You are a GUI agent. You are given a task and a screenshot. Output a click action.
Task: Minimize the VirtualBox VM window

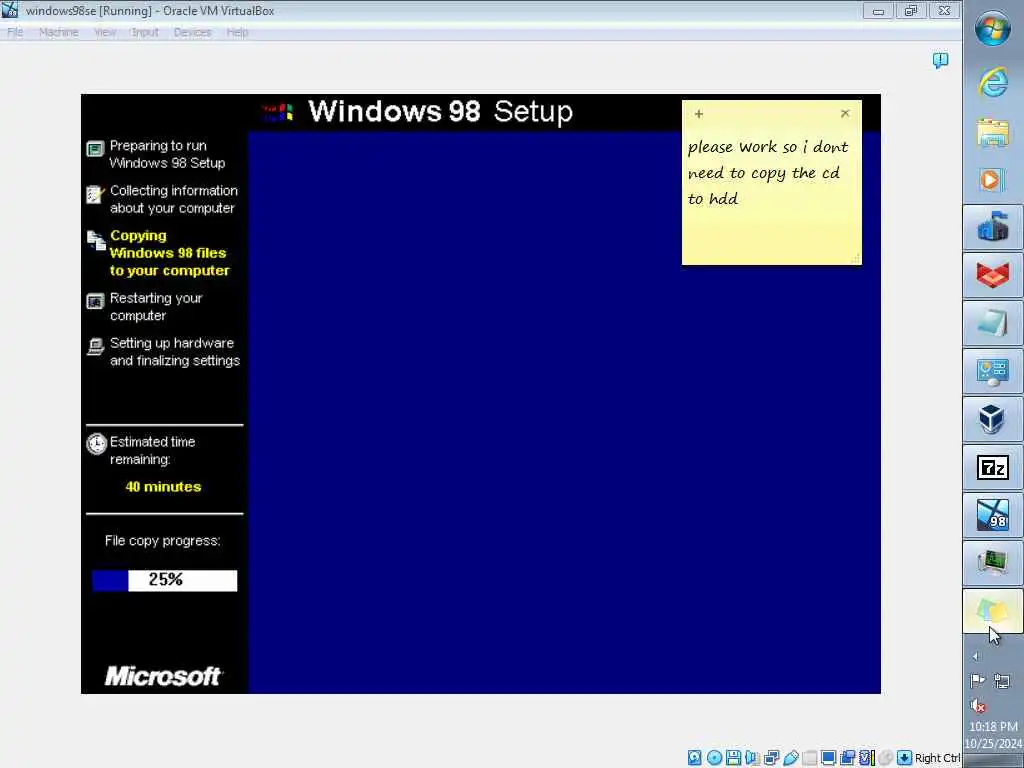pos(878,10)
